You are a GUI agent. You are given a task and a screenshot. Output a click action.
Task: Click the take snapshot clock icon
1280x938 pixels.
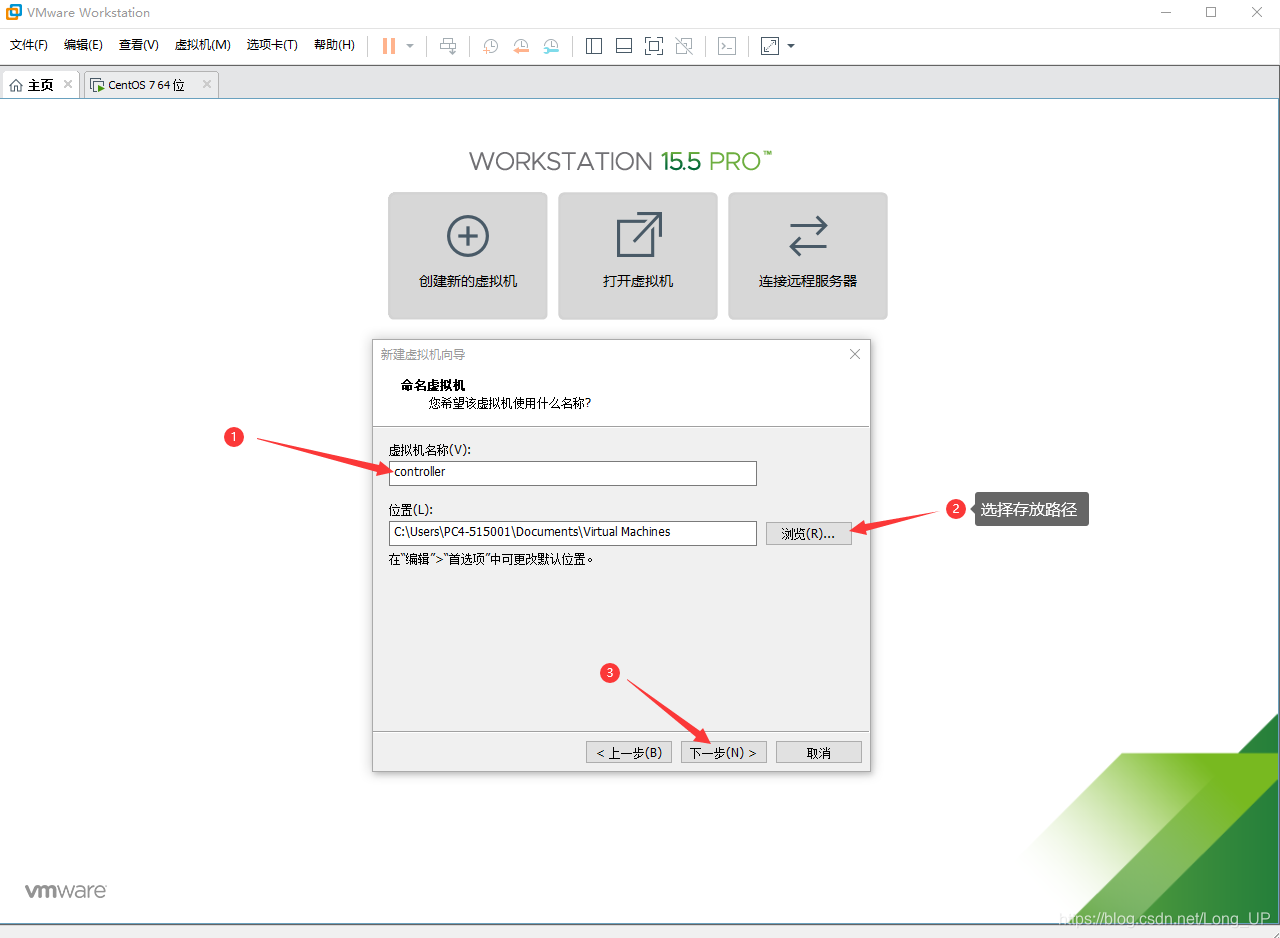point(490,46)
